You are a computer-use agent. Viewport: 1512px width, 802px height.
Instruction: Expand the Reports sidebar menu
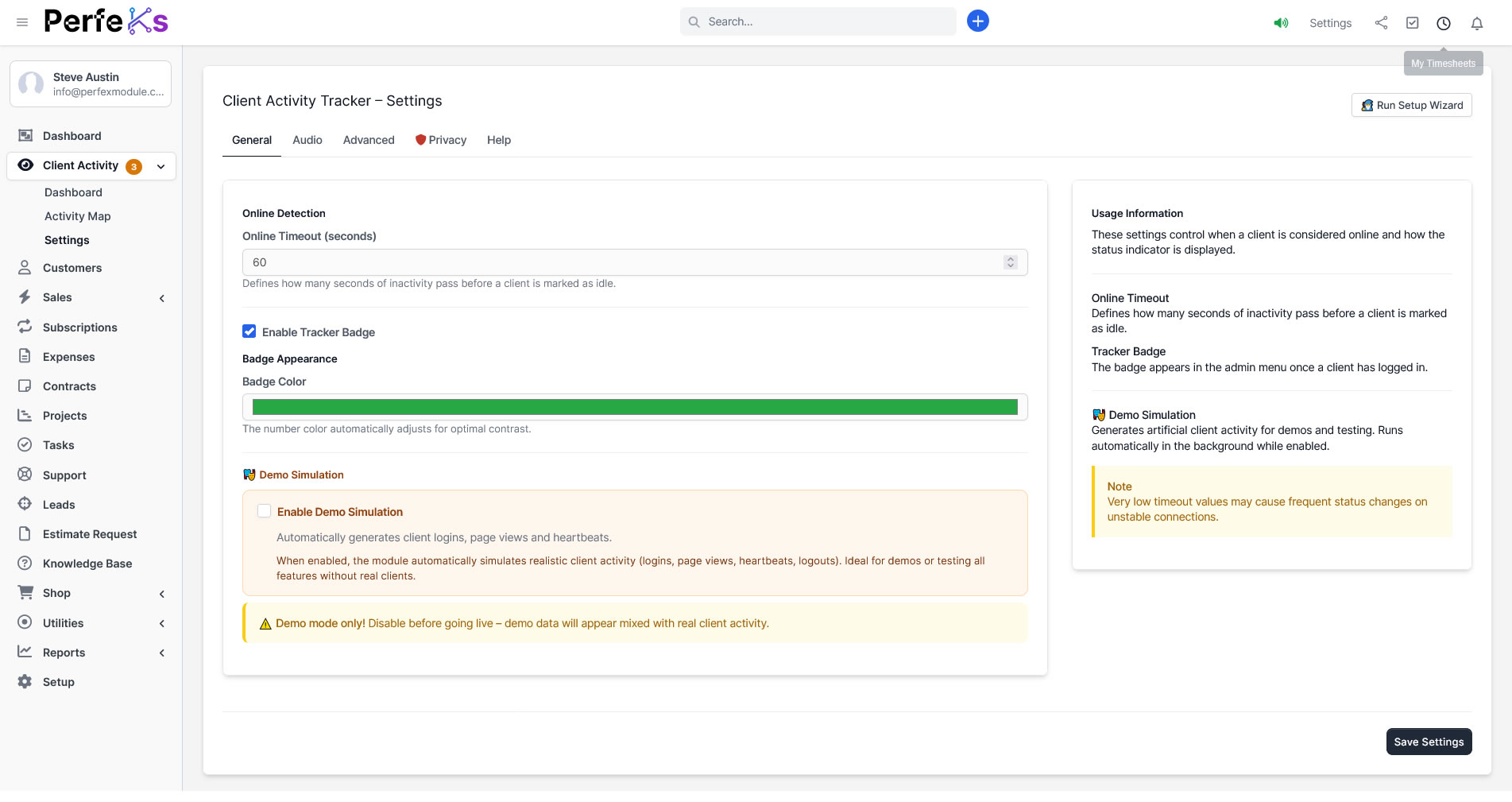click(x=161, y=653)
